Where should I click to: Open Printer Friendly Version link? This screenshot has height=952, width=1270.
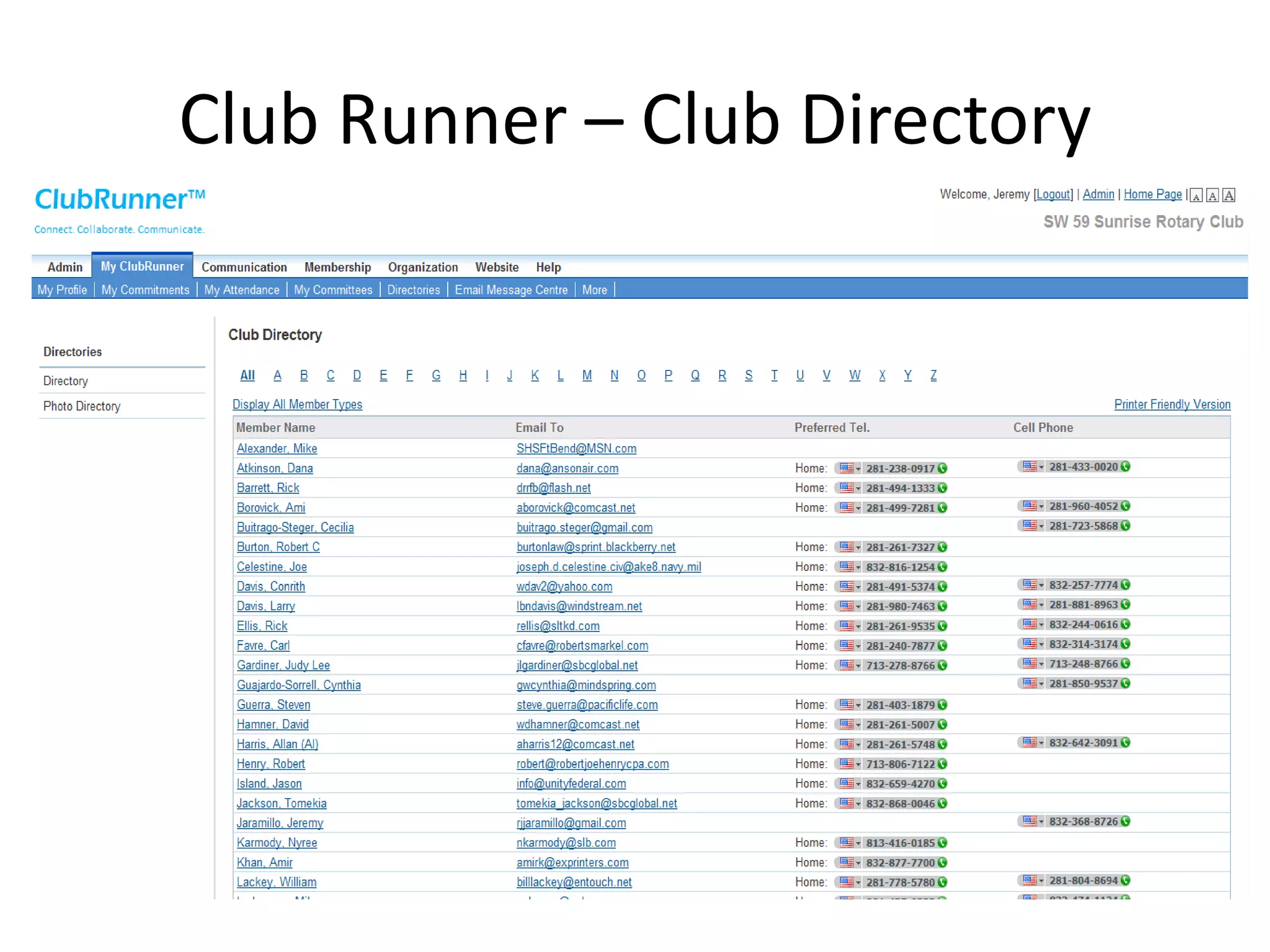click(x=1172, y=405)
